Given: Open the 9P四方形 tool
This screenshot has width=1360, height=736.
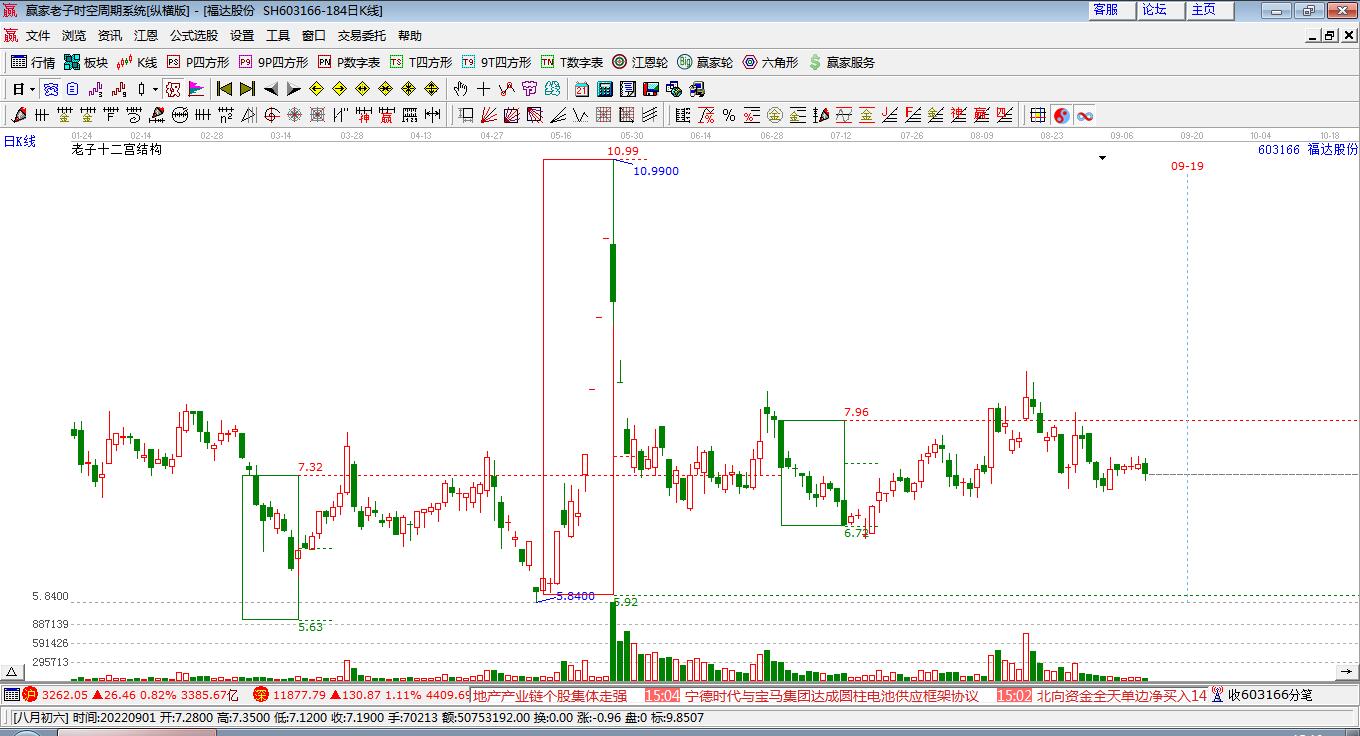Looking at the screenshot, I should coord(273,62).
